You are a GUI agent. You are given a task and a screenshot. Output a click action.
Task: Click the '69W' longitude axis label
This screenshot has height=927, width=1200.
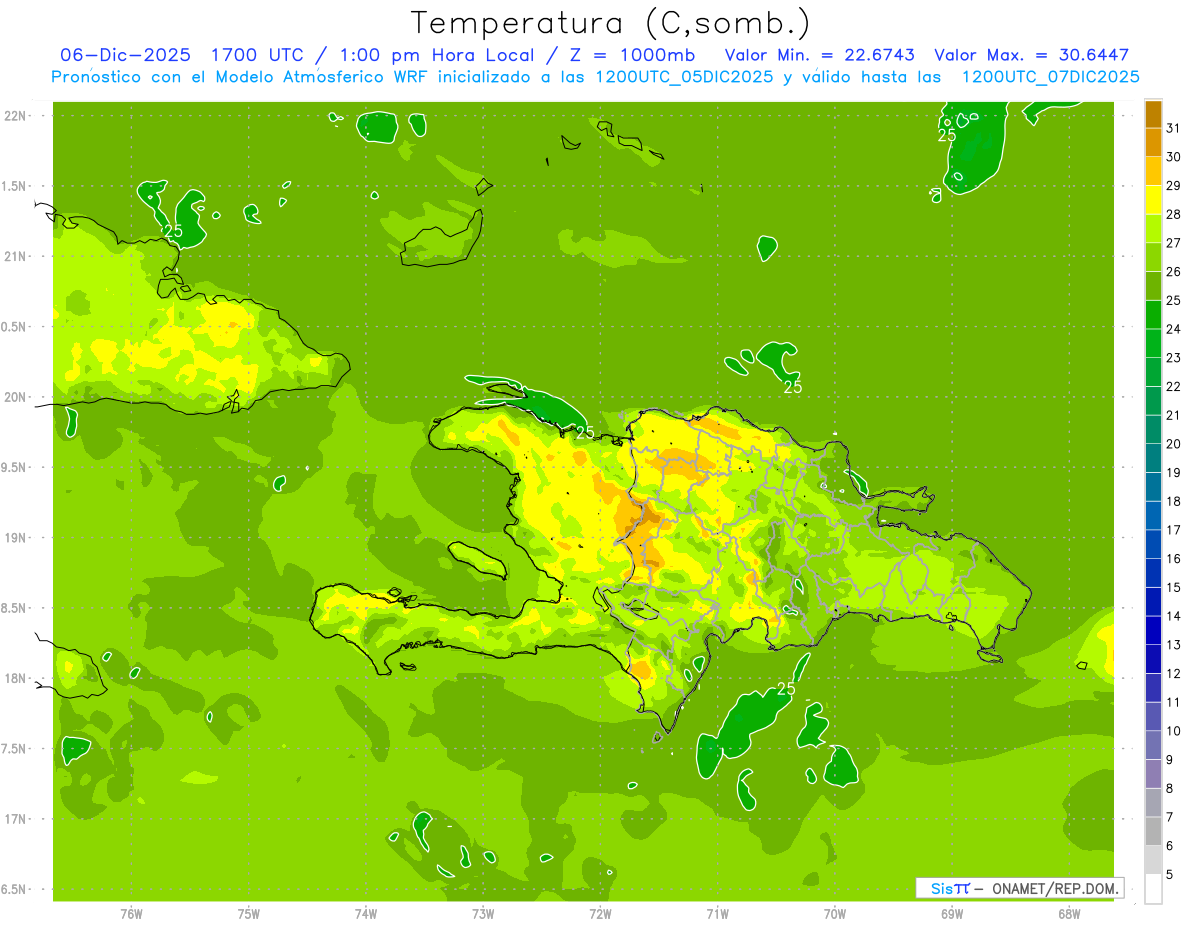952,914
